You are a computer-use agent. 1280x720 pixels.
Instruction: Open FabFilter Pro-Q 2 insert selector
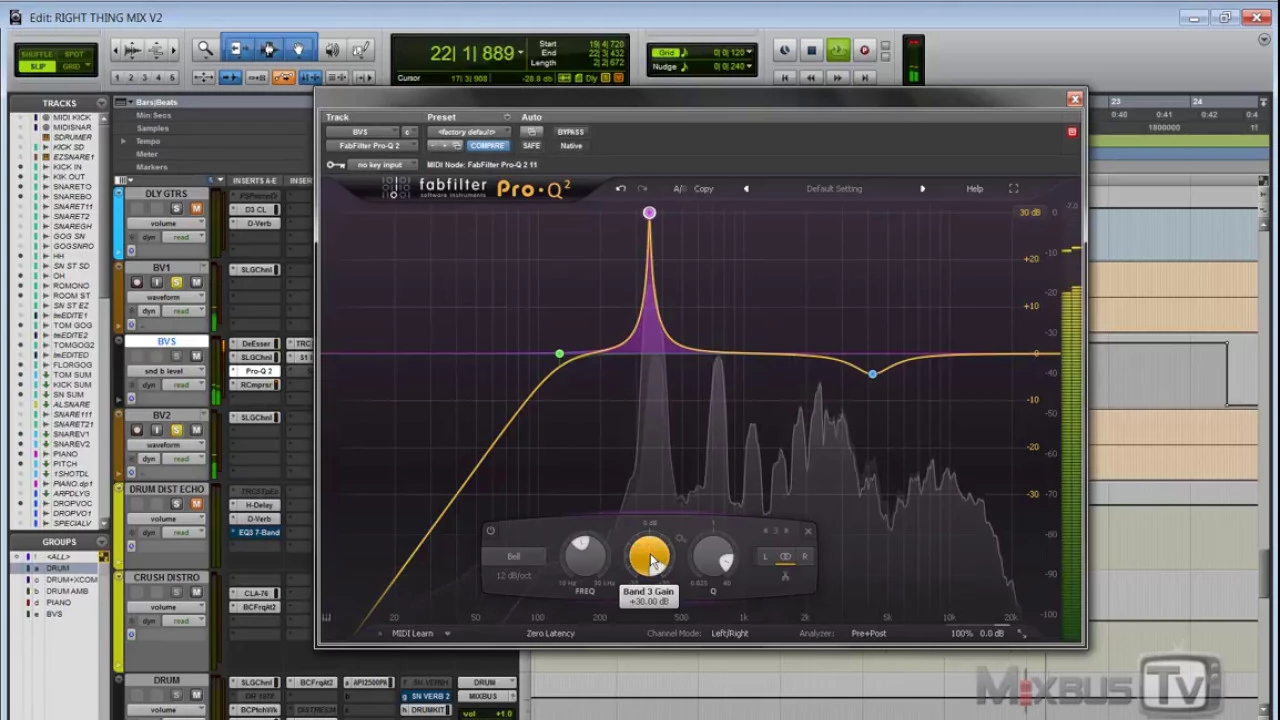[x=371, y=146]
